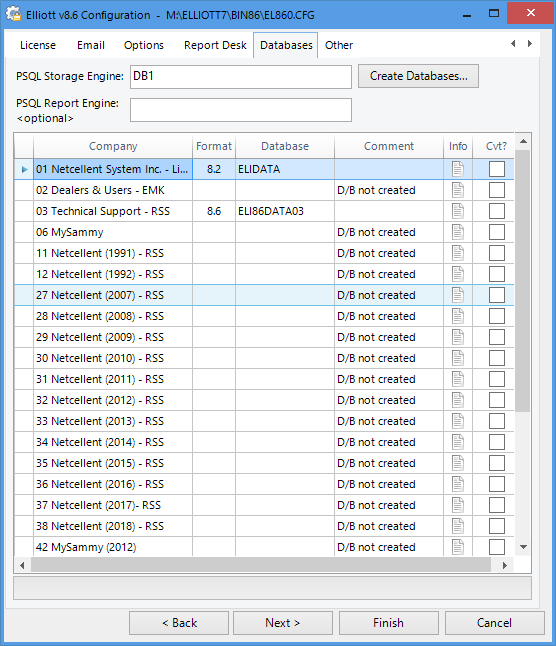Check Cvt? box for 01 Netcellent System
Image resolution: width=556 pixels, height=646 pixels.
point(497,169)
